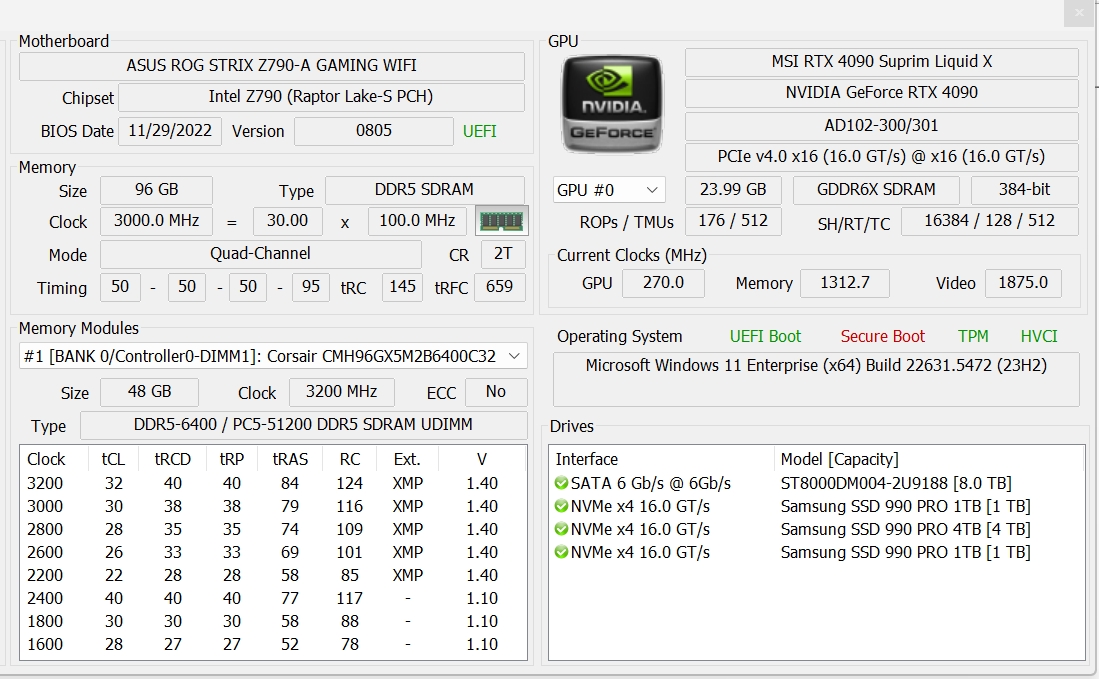Click the SH/RT/TC value 16384 / 128 / 512
This screenshot has width=1099, height=679.
(x=990, y=221)
